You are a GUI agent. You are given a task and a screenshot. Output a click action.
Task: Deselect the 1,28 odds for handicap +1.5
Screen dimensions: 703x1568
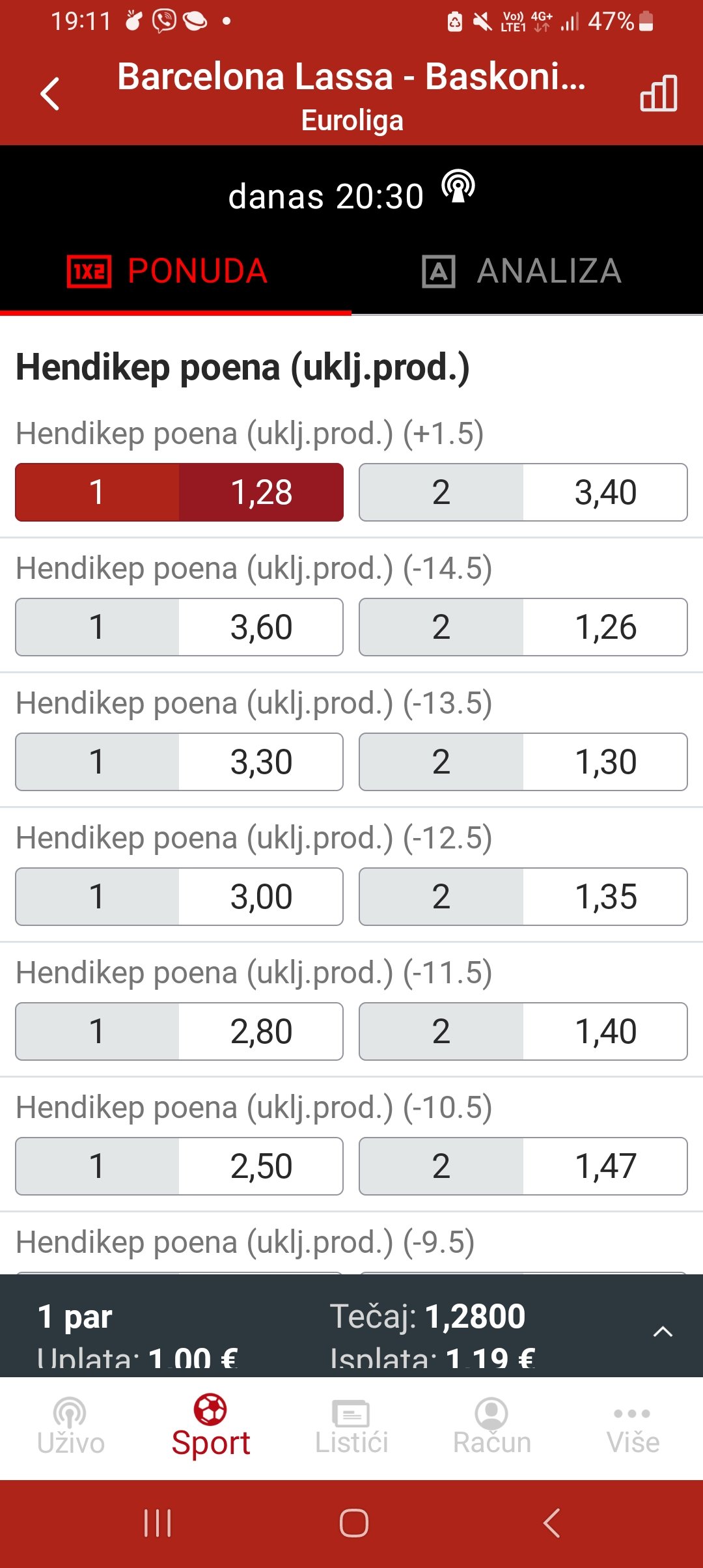click(180, 492)
